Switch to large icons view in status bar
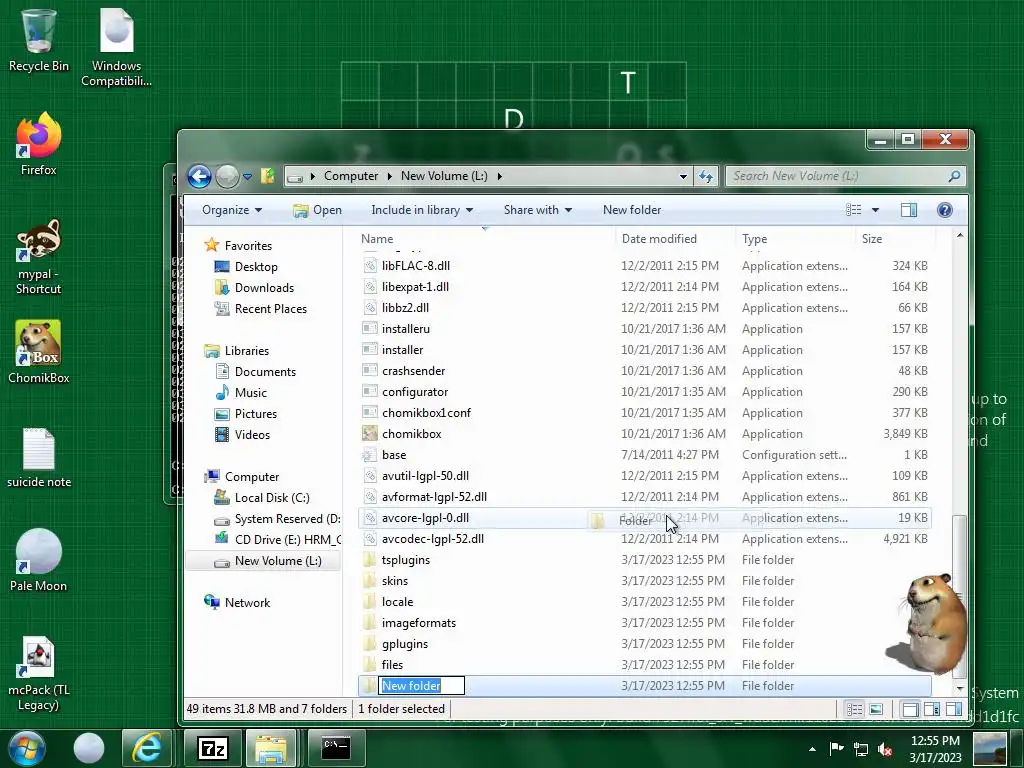 [876, 709]
